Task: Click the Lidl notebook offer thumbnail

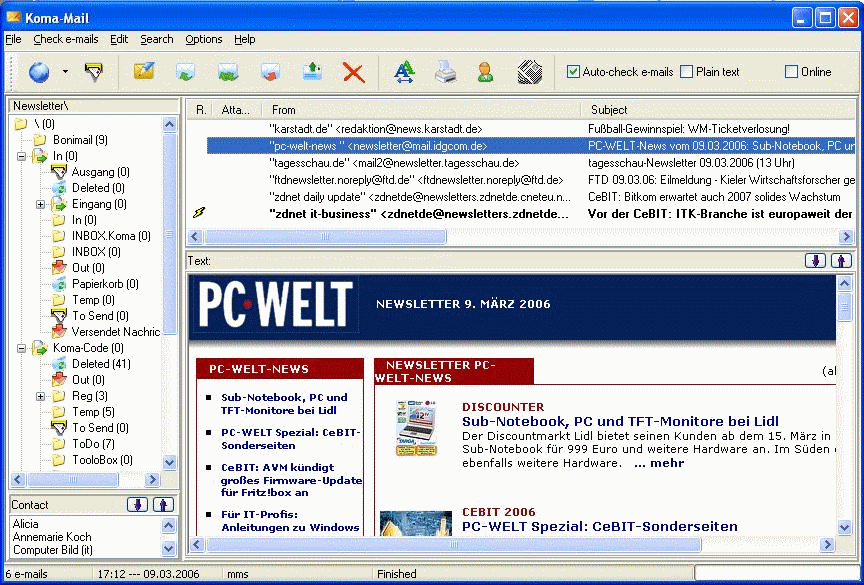Action: pos(416,428)
